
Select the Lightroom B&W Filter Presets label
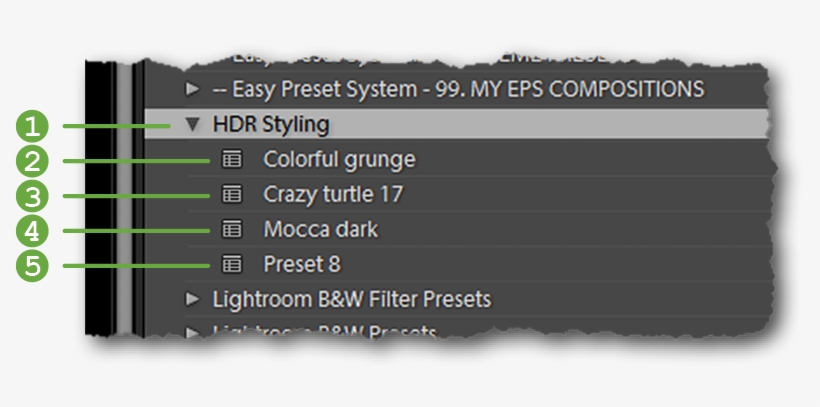point(352,299)
